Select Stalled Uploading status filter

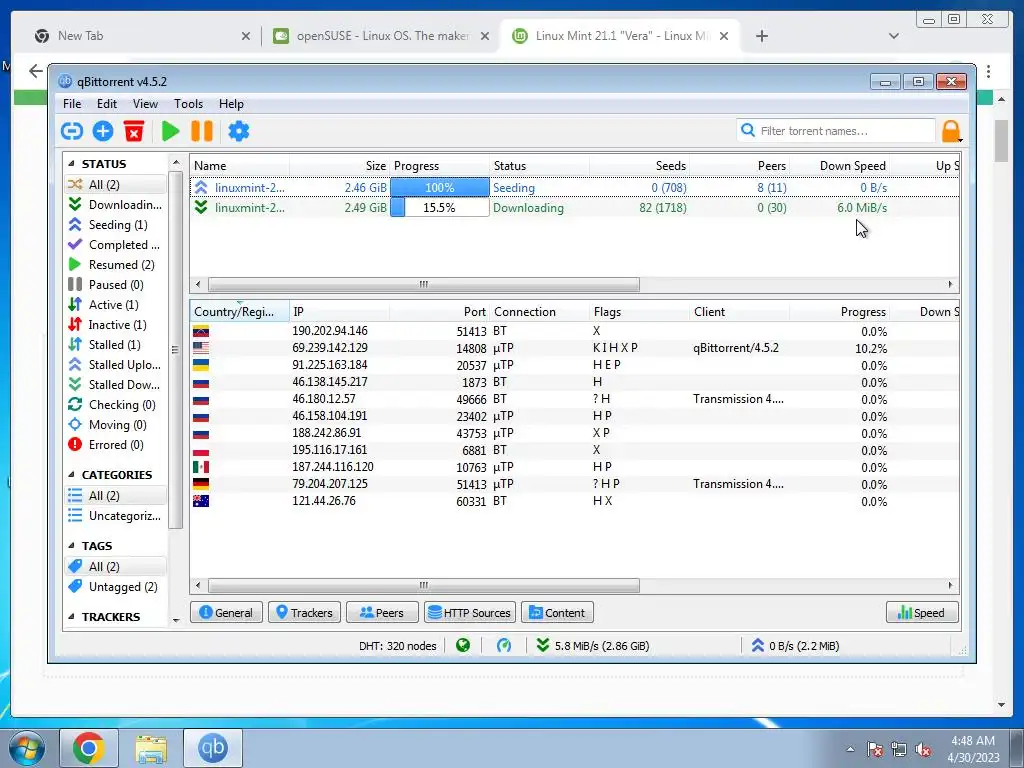[x=115, y=365]
